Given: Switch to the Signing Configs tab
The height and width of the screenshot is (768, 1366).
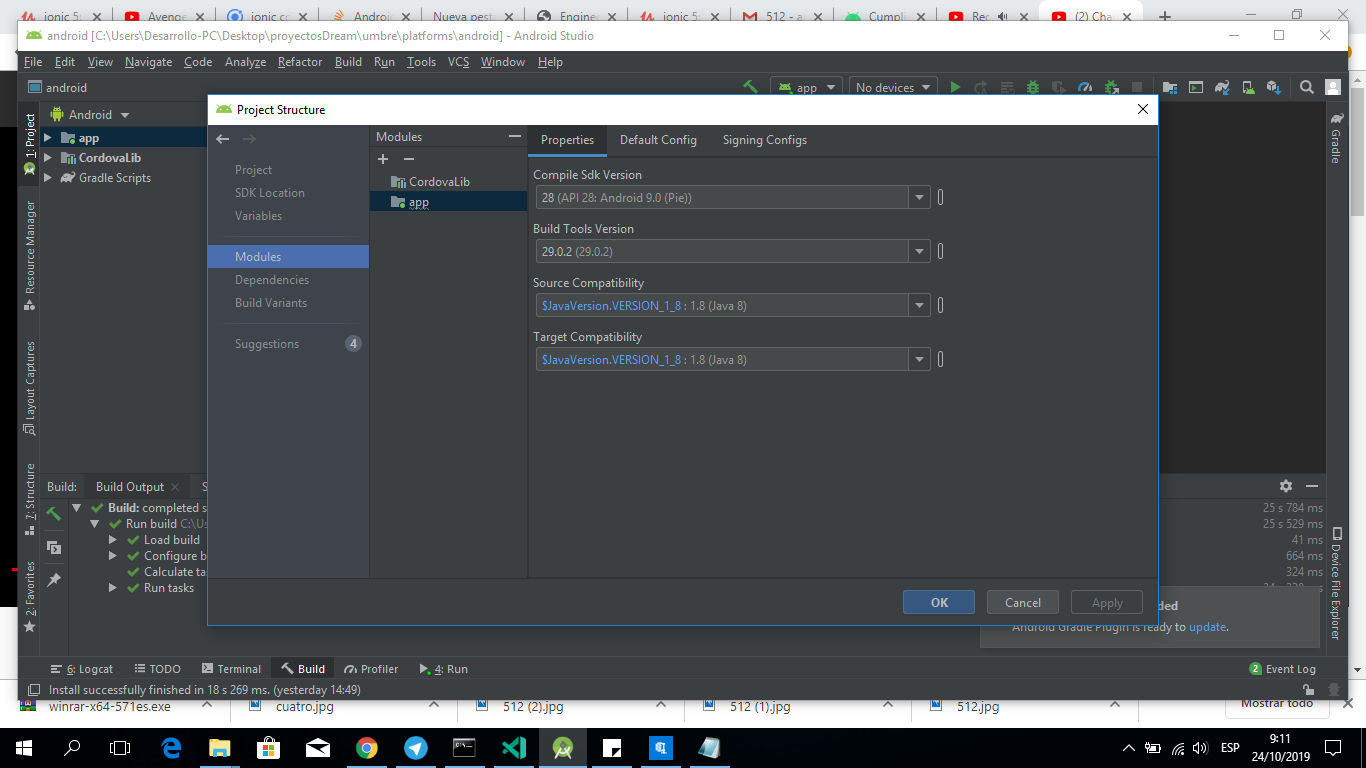Looking at the screenshot, I should click(x=765, y=140).
